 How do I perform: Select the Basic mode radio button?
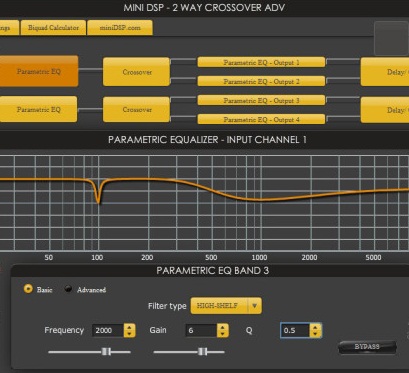pos(28,289)
